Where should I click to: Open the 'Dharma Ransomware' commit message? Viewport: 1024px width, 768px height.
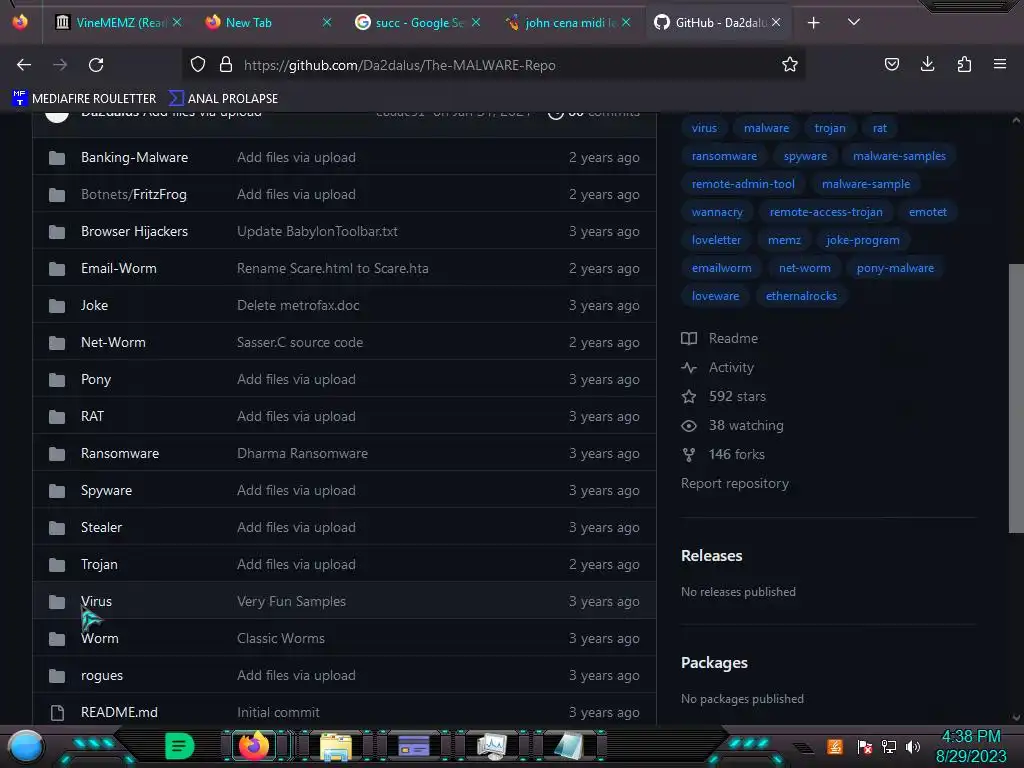(302, 453)
